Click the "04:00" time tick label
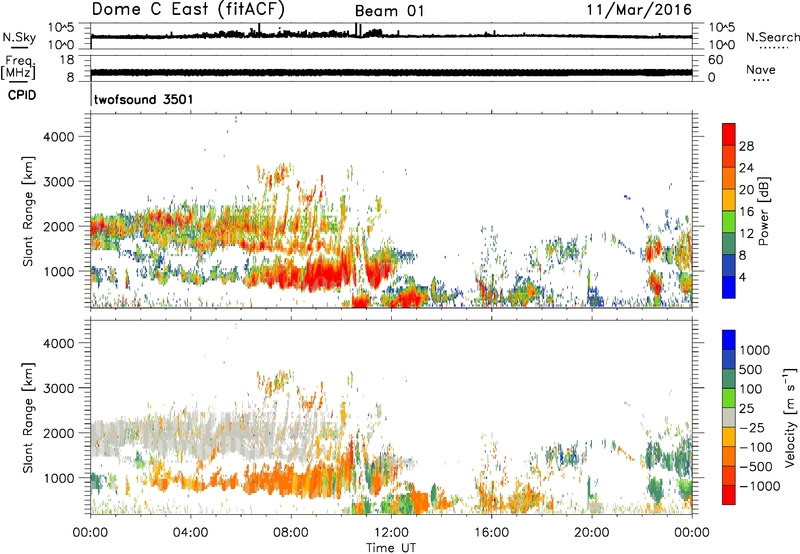This screenshot has height=554, width=800. click(x=190, y=533)
